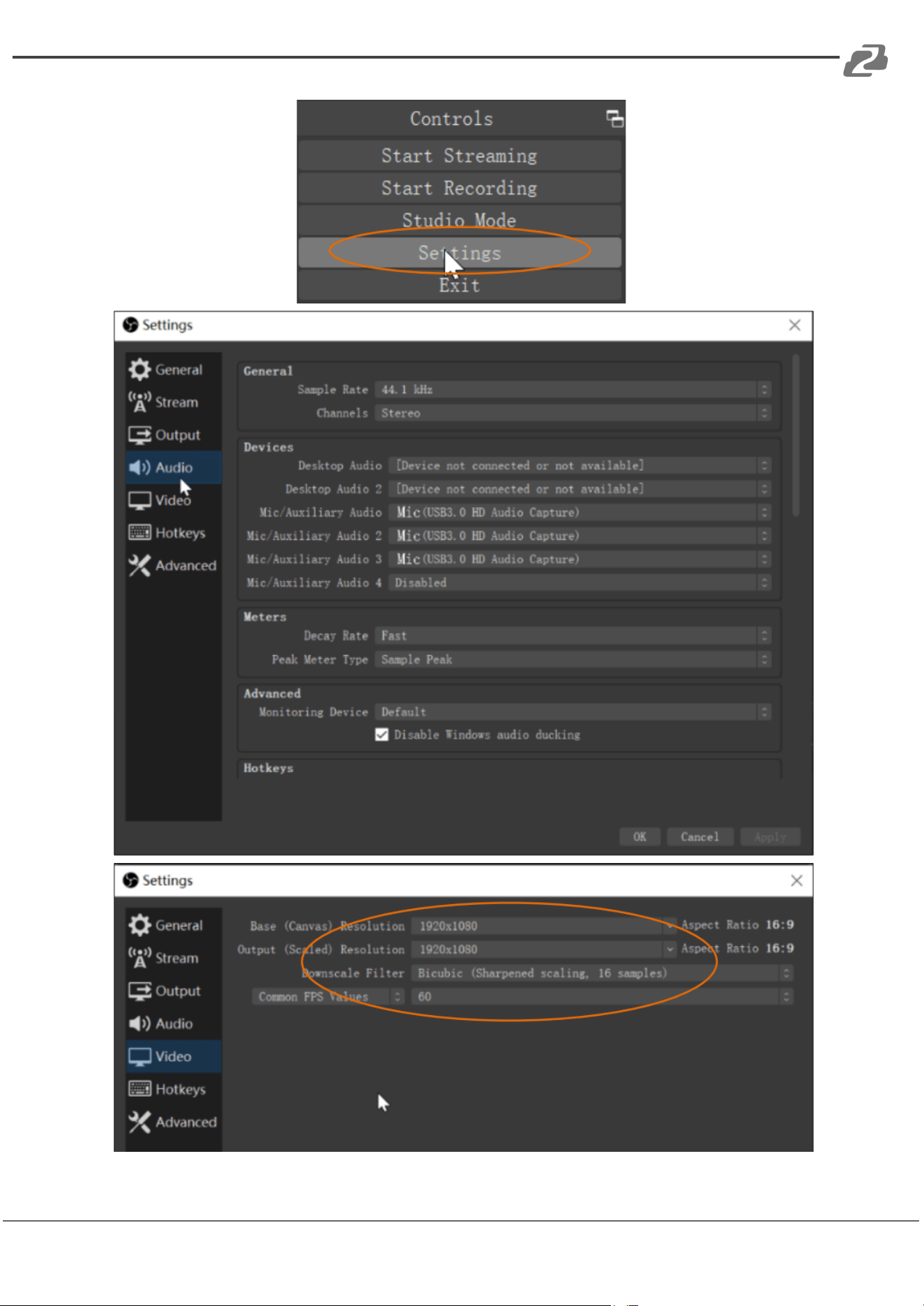Screen dimensions: 924x1306
Task: Click the Video monitor icon in upper settings window
Action: point(139,500)
